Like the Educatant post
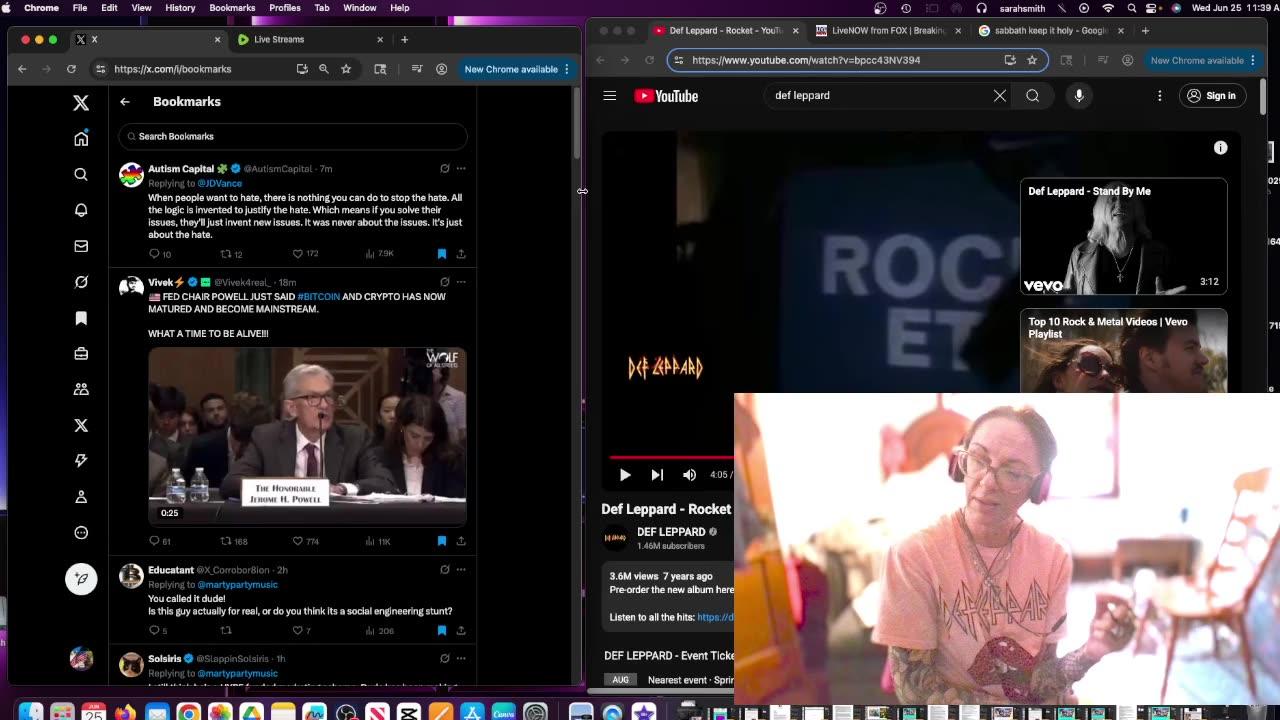 [297, 631]
